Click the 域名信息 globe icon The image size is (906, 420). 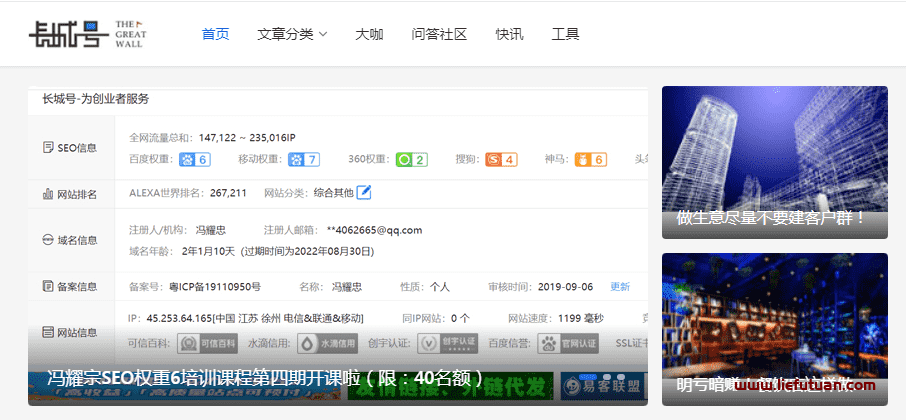49,240
